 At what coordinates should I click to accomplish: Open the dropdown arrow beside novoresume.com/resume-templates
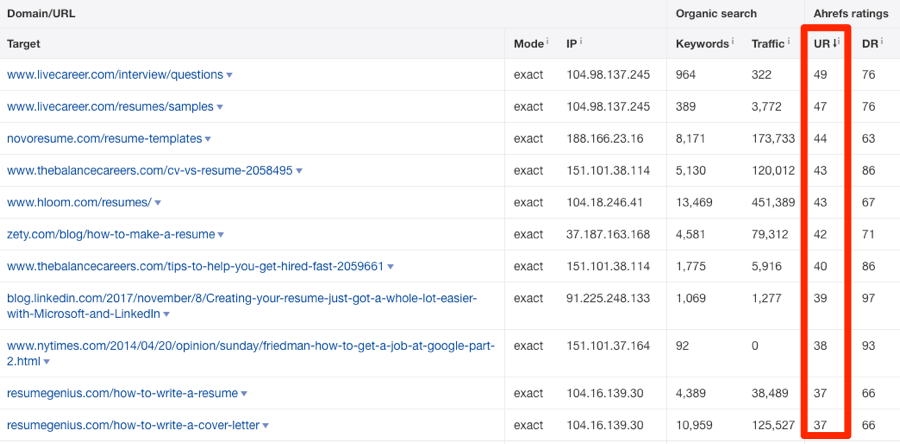pyautogui.click(x=208, y=139)
